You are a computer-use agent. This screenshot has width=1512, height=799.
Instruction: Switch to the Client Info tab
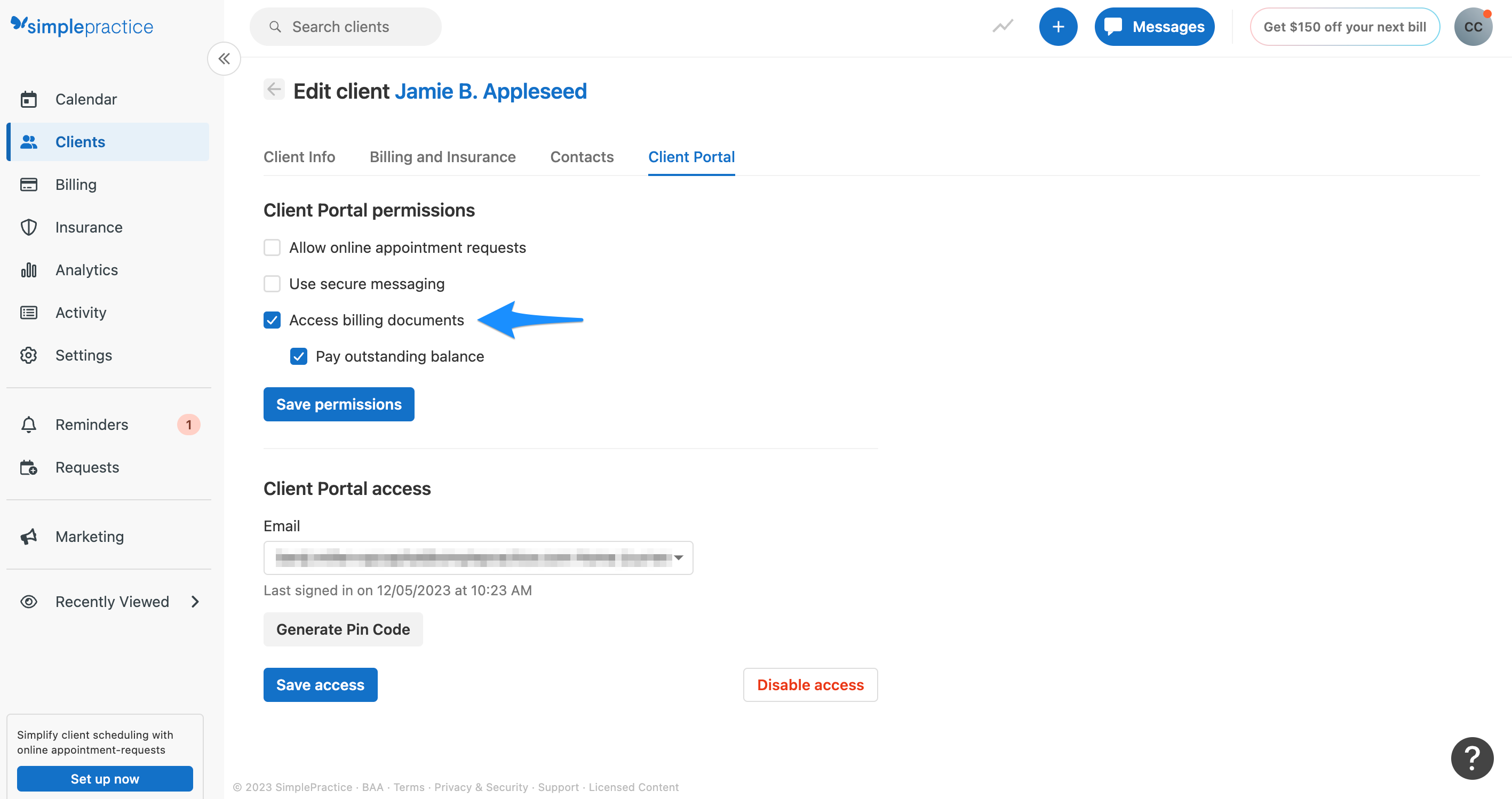pos(299,157)
